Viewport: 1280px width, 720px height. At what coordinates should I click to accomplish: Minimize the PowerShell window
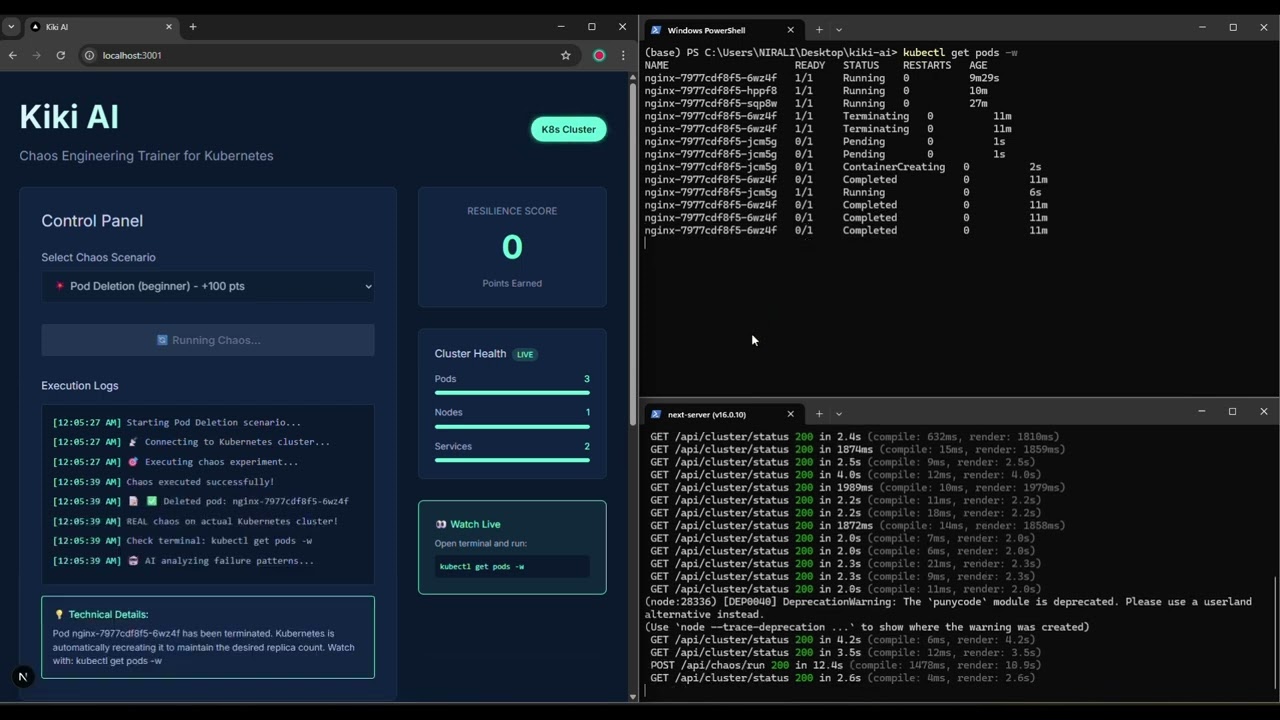coord(1202,28)
